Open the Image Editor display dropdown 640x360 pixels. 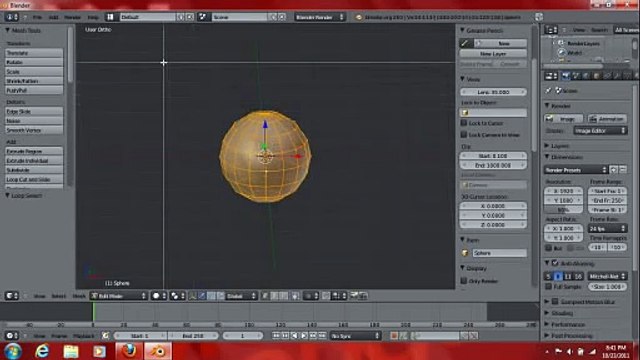click(x=600, y=131)
